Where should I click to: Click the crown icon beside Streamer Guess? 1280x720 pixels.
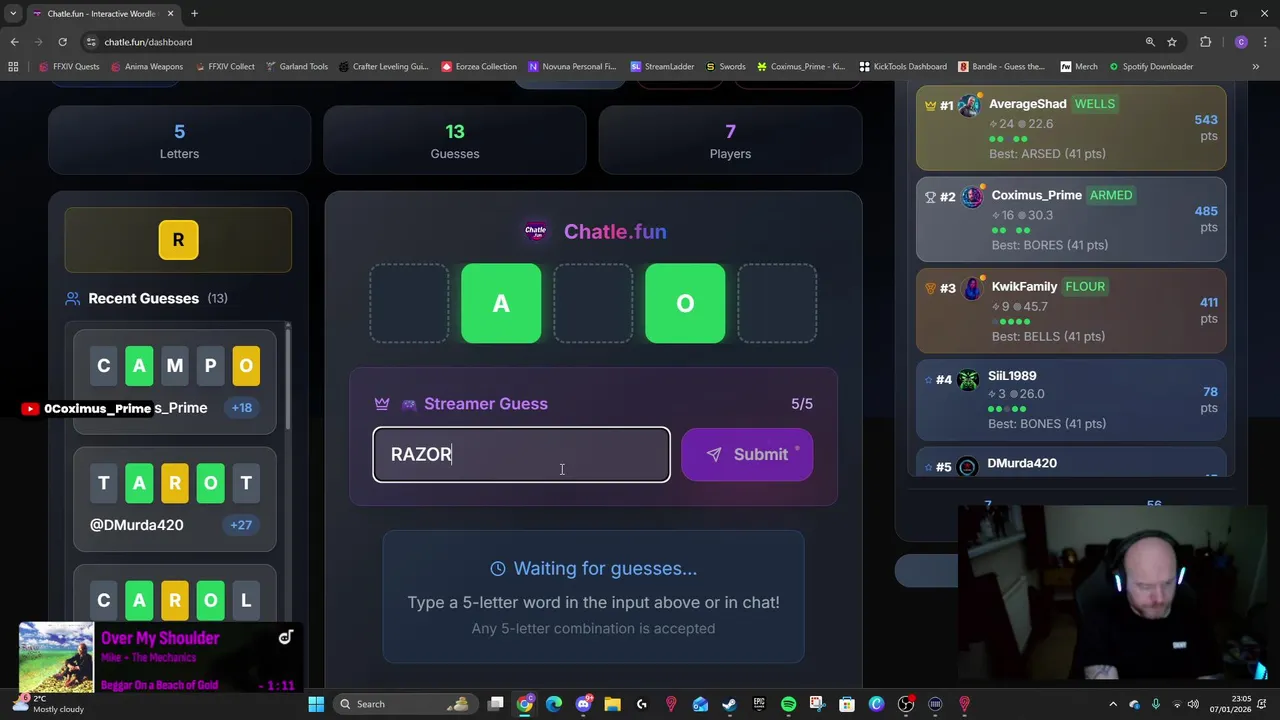click(x=382, y=404)
